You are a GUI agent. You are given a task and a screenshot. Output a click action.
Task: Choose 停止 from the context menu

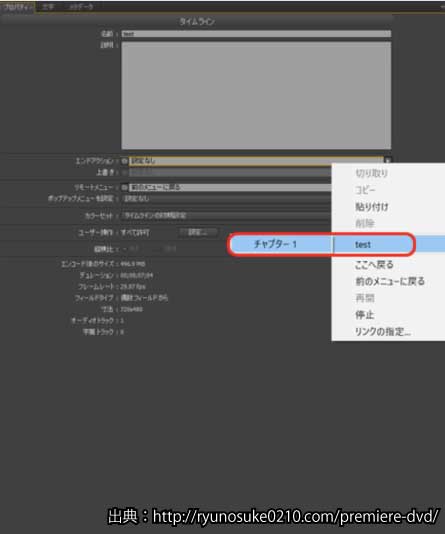(364, 315)
